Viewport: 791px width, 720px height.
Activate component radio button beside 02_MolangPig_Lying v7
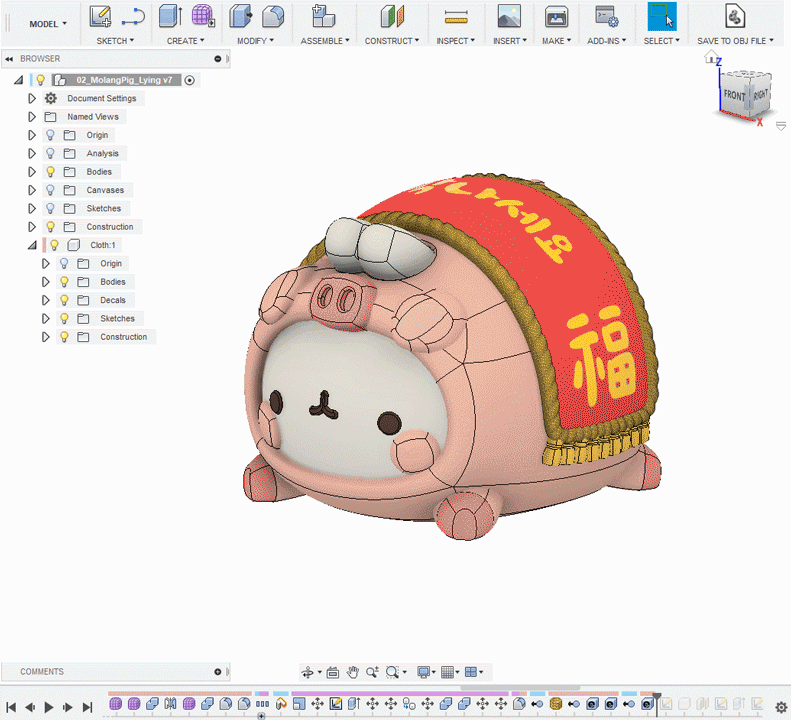click(x=190, y=80)
